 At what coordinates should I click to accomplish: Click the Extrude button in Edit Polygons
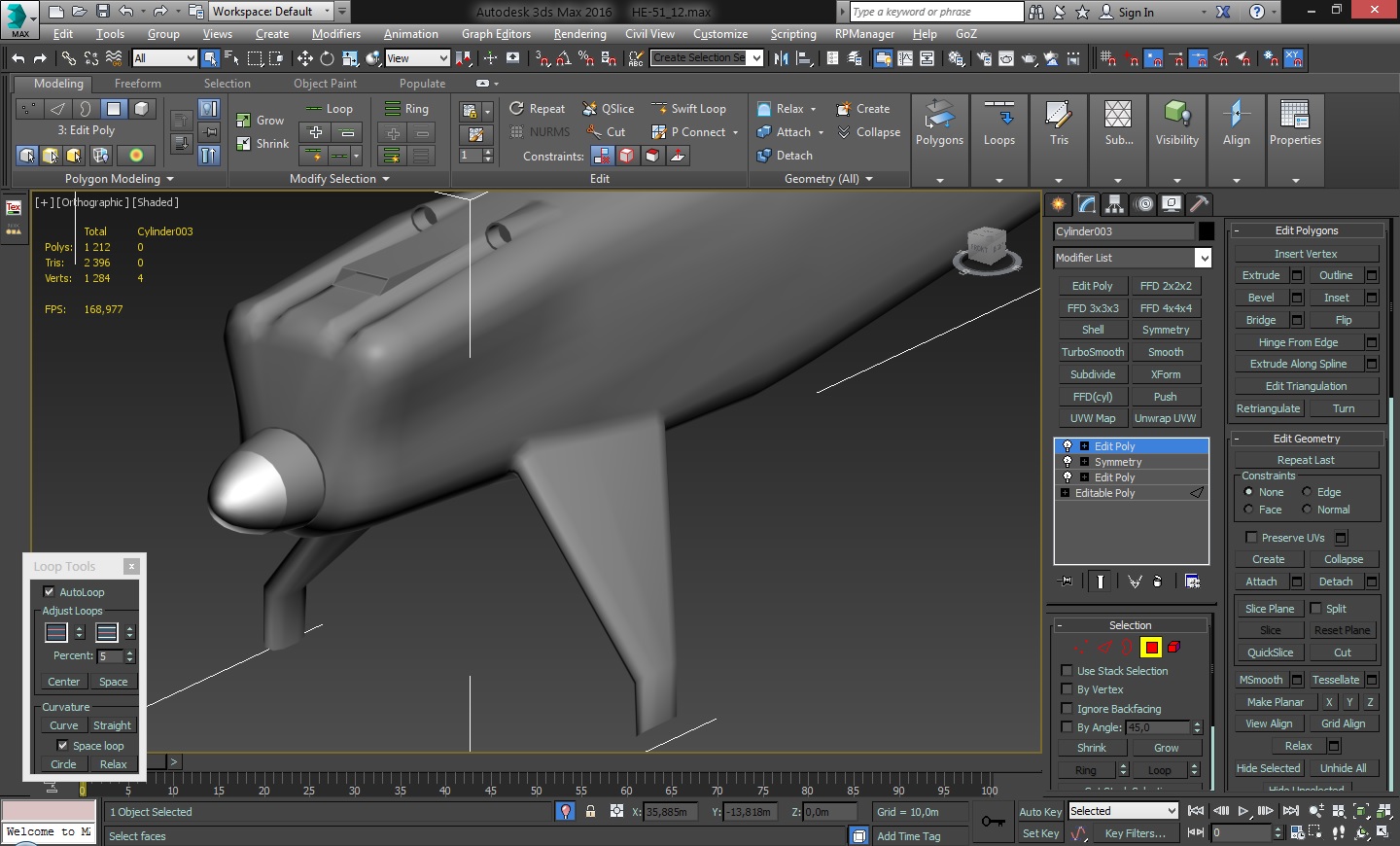(x=1261, y=275)
